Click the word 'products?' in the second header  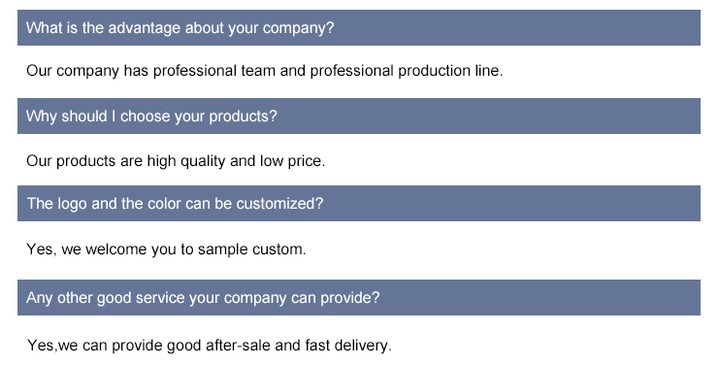pyautogui.click(x=243, y=117)
